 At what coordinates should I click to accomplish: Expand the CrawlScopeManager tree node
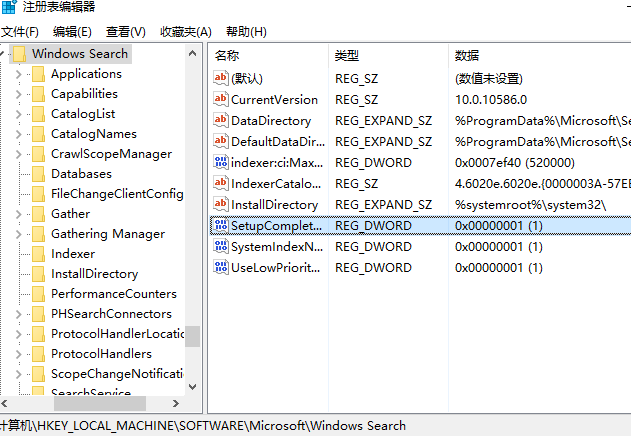pyautogui.click(x=18, y=154)
